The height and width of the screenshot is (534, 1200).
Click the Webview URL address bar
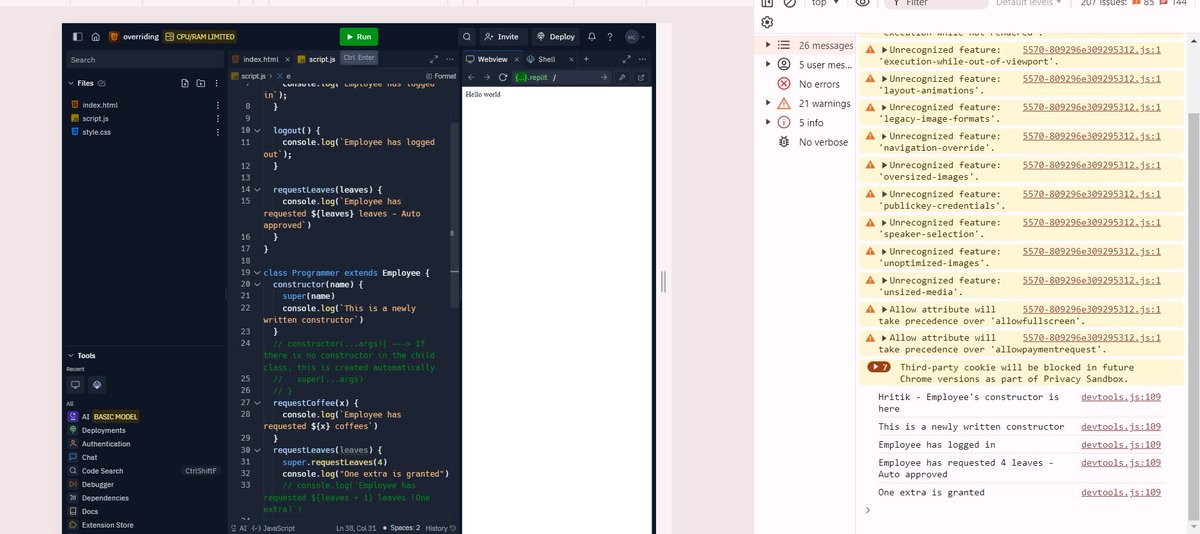(560, 77)
